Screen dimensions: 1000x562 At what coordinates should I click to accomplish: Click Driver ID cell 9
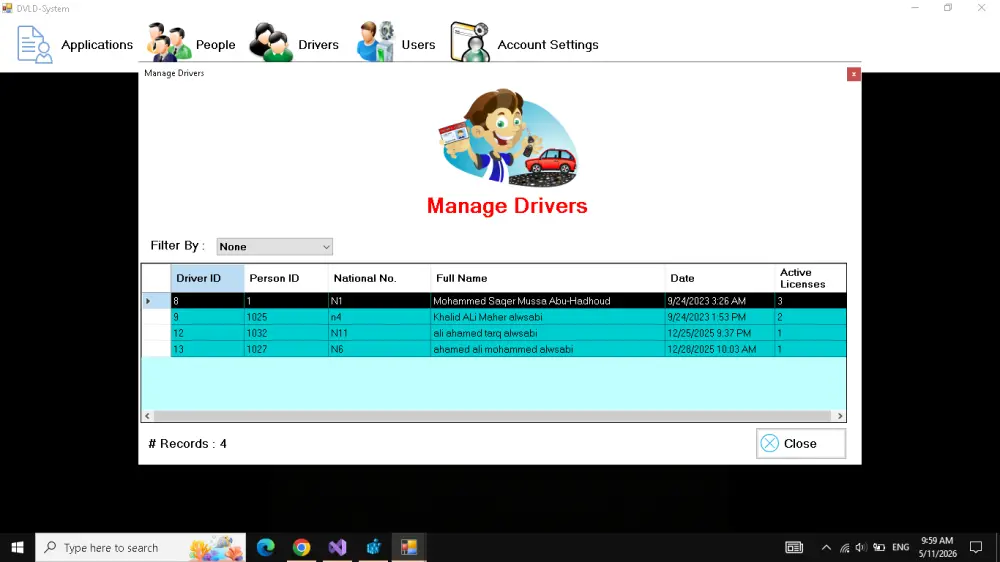tap(207, 317)
